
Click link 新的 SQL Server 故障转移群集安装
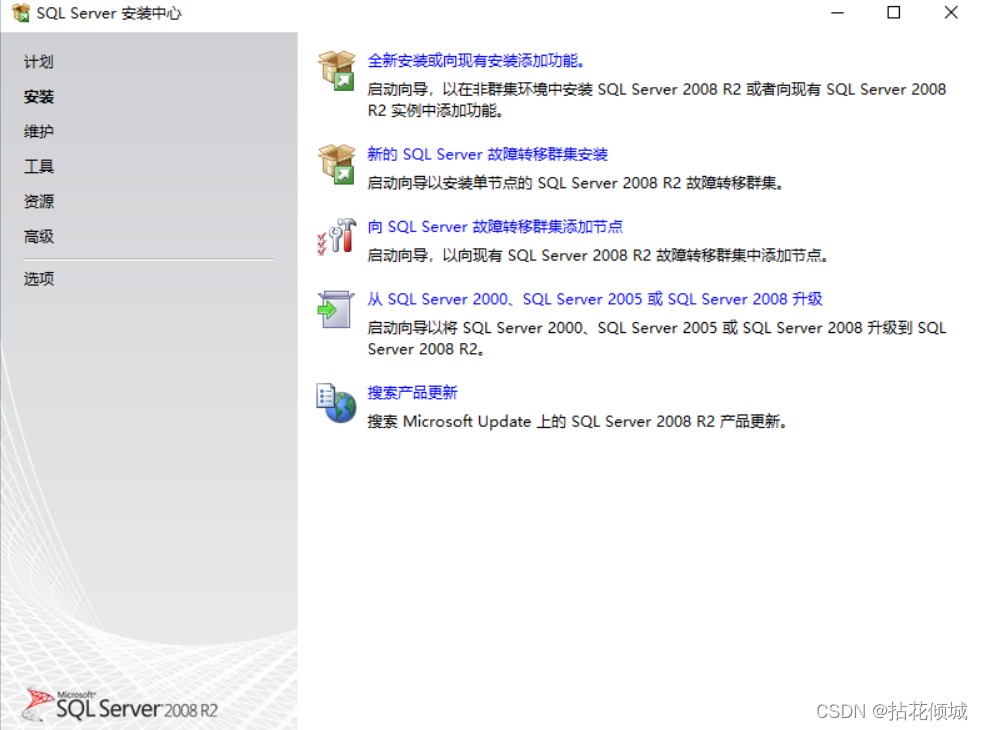(488, 154)
